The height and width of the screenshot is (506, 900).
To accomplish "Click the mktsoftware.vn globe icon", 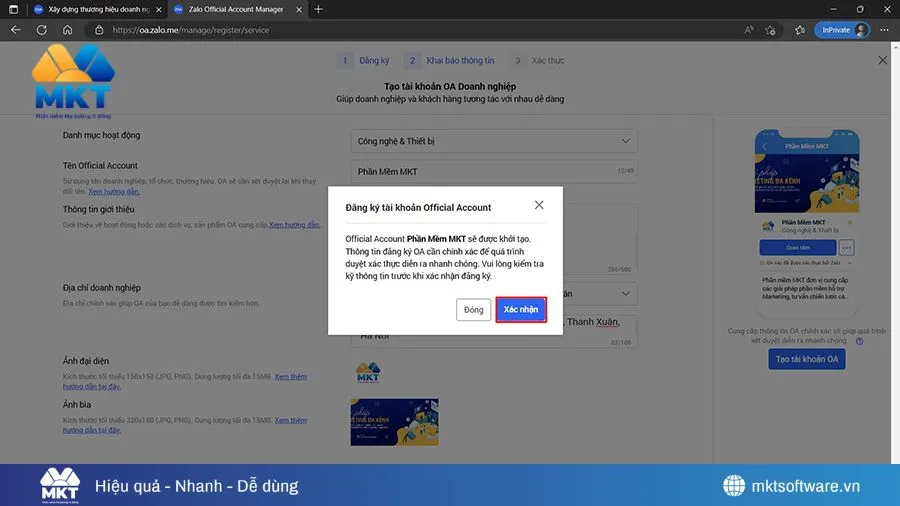I will tap(734, 485).
